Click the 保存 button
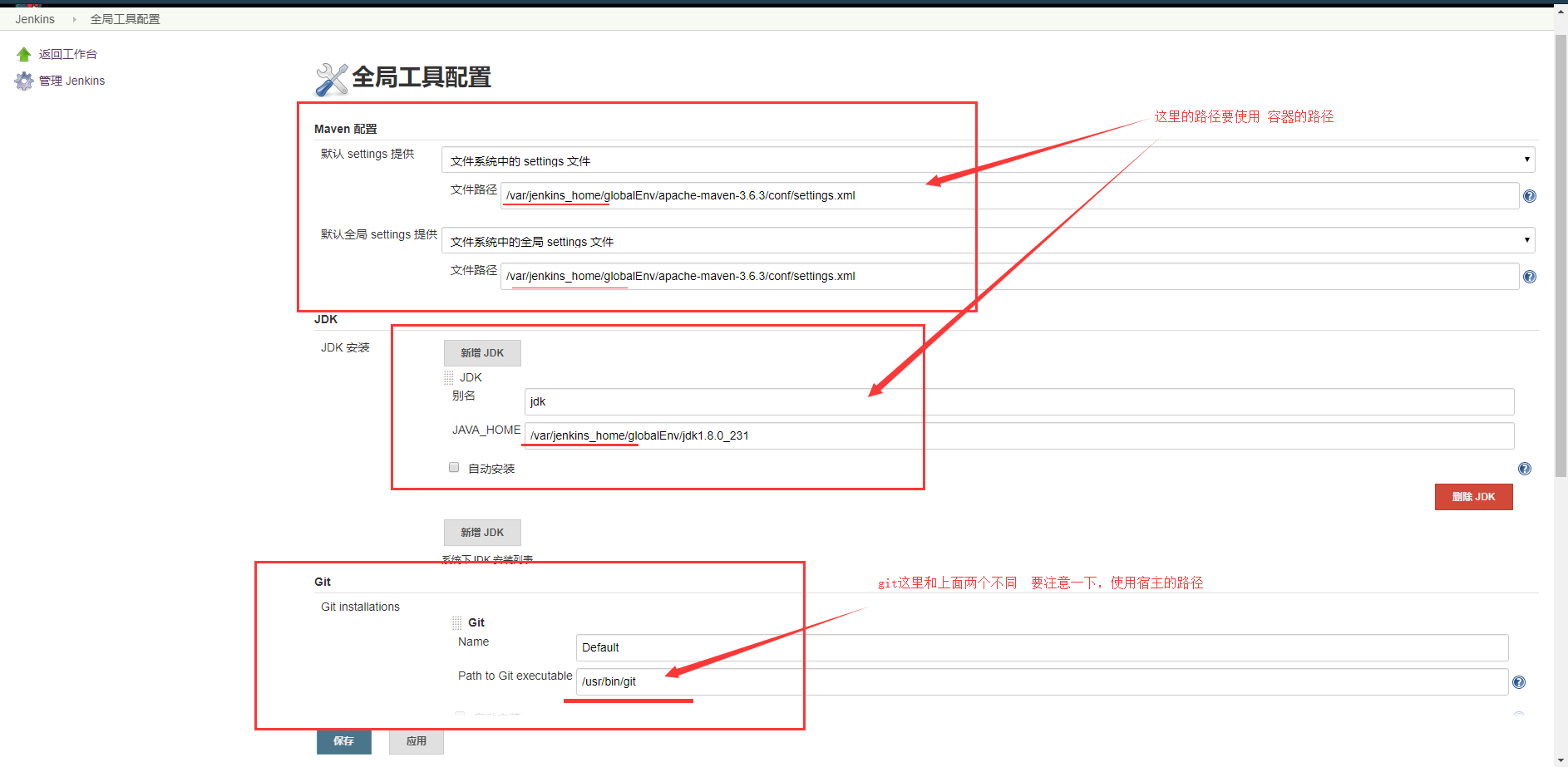This screenshot has height=767, width=1568. tap(343, 741)
